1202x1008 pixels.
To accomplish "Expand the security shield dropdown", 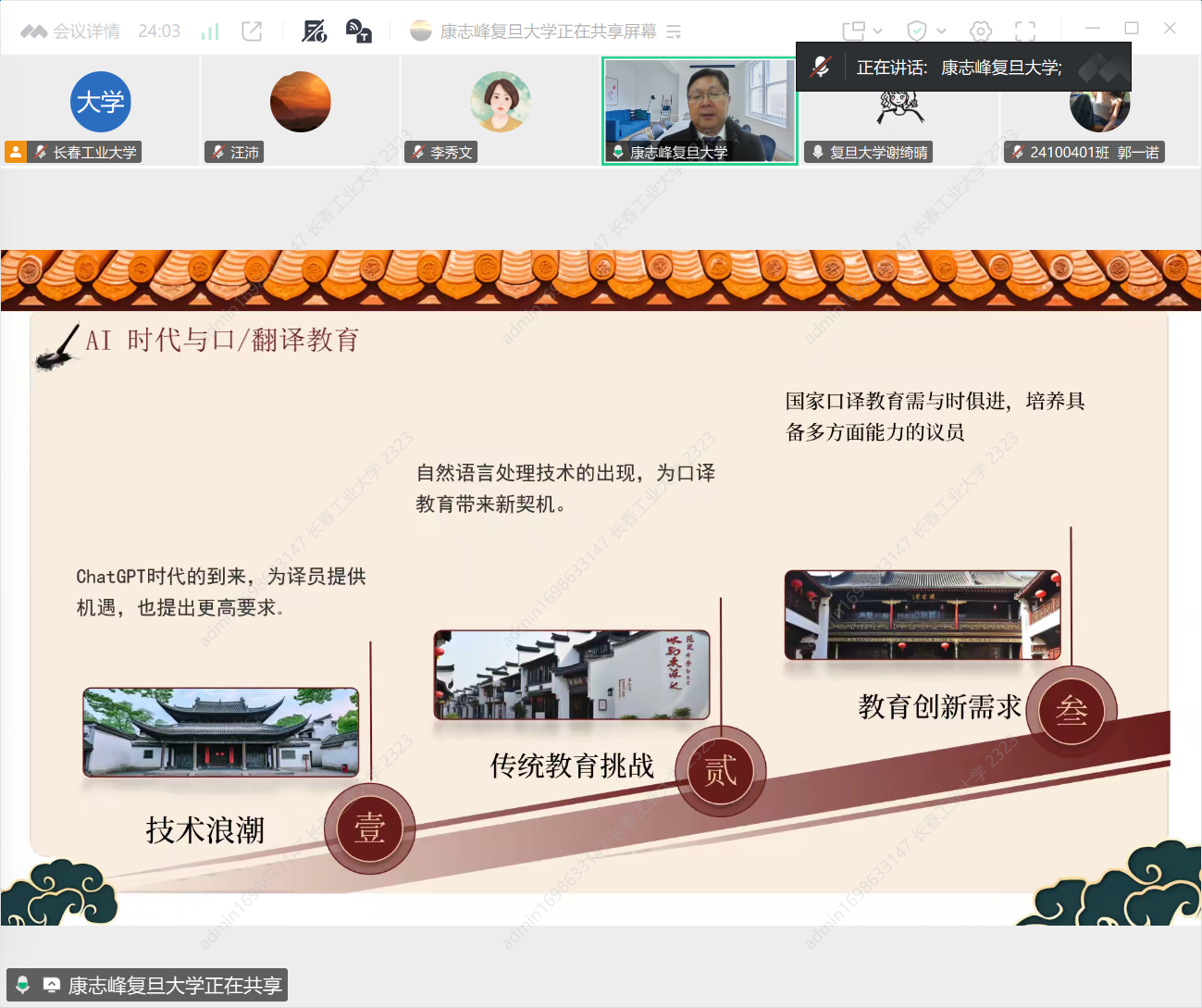I will pyautogui.click(x=925, y=31).
